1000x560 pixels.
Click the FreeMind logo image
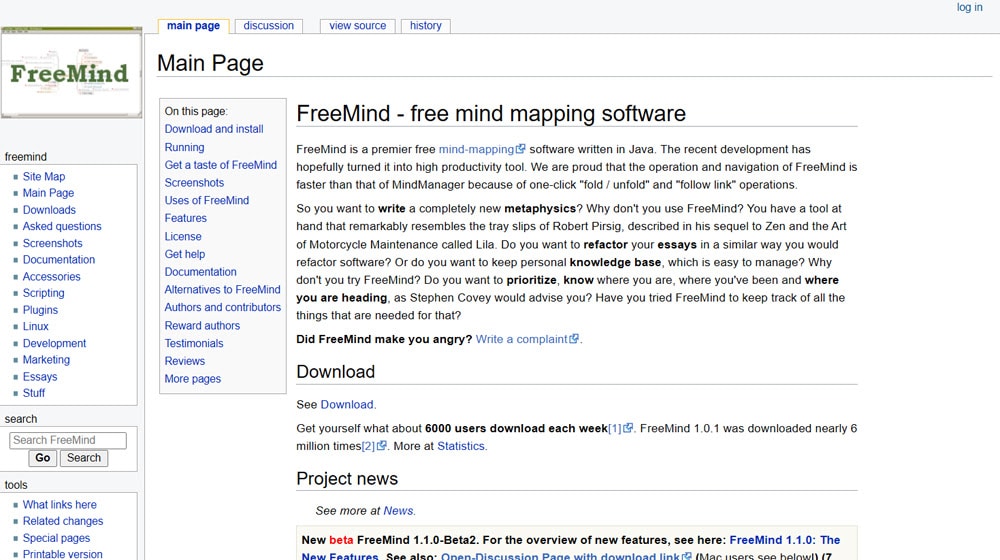tap(70, 74)
